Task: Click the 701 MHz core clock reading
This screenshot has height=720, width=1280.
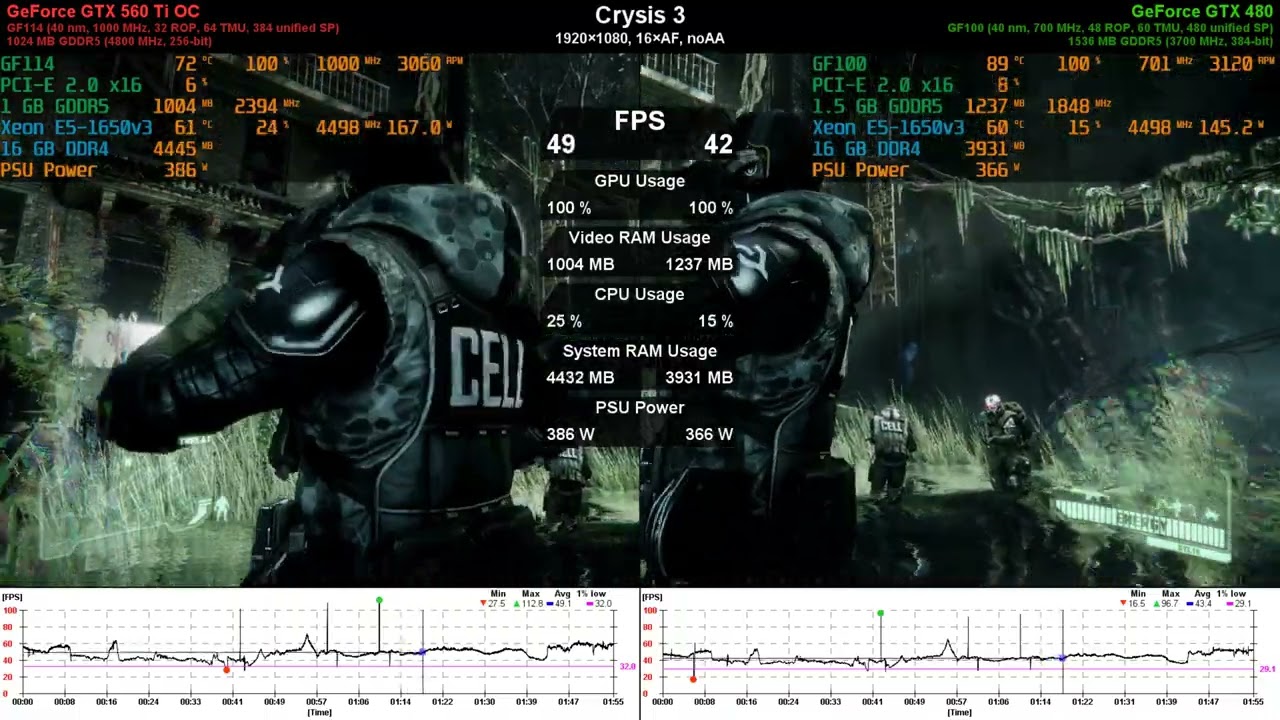Action: point(1164,64)
